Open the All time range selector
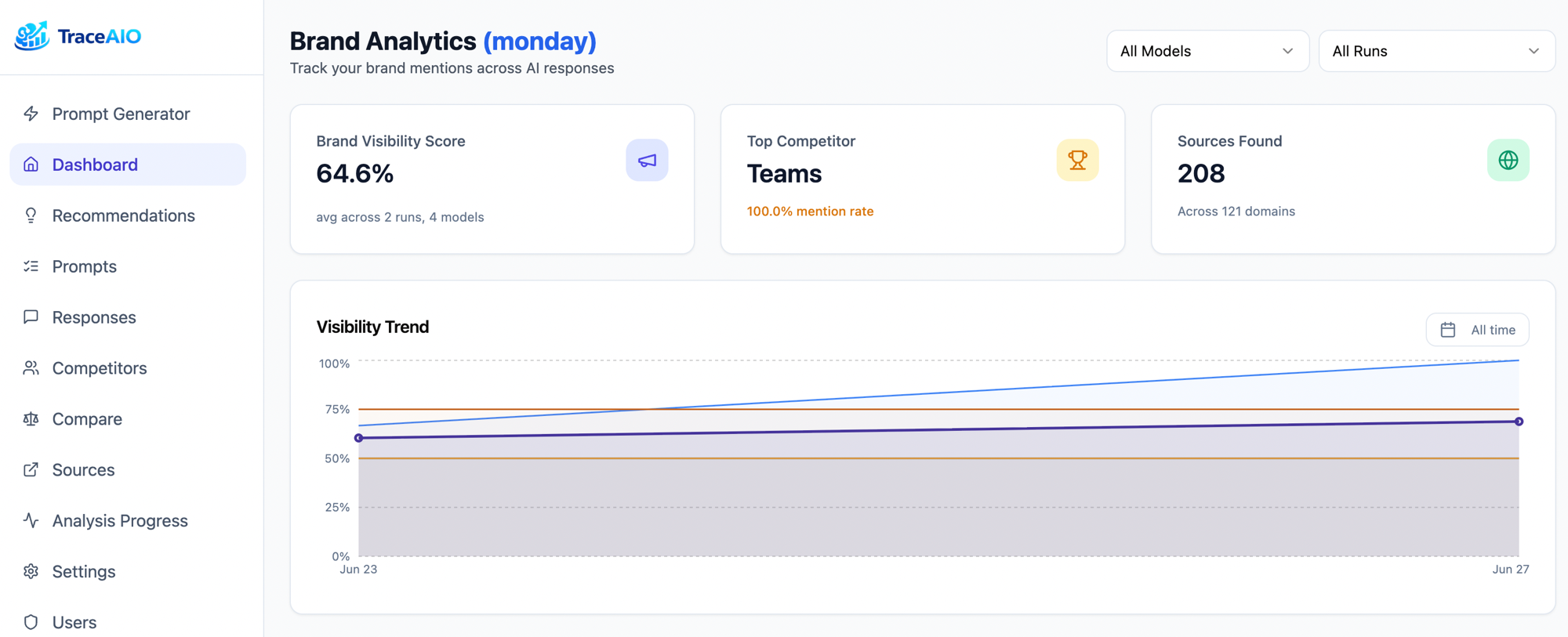Image resolution: width=1568 pixels, height=637 pixels. (x=1477, y=330)
